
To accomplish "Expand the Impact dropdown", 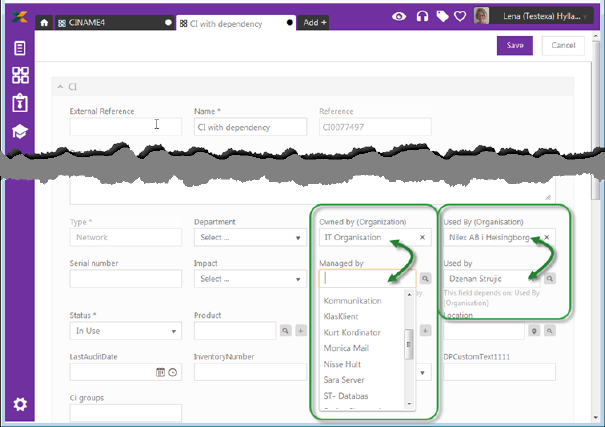I will (249, 279).
